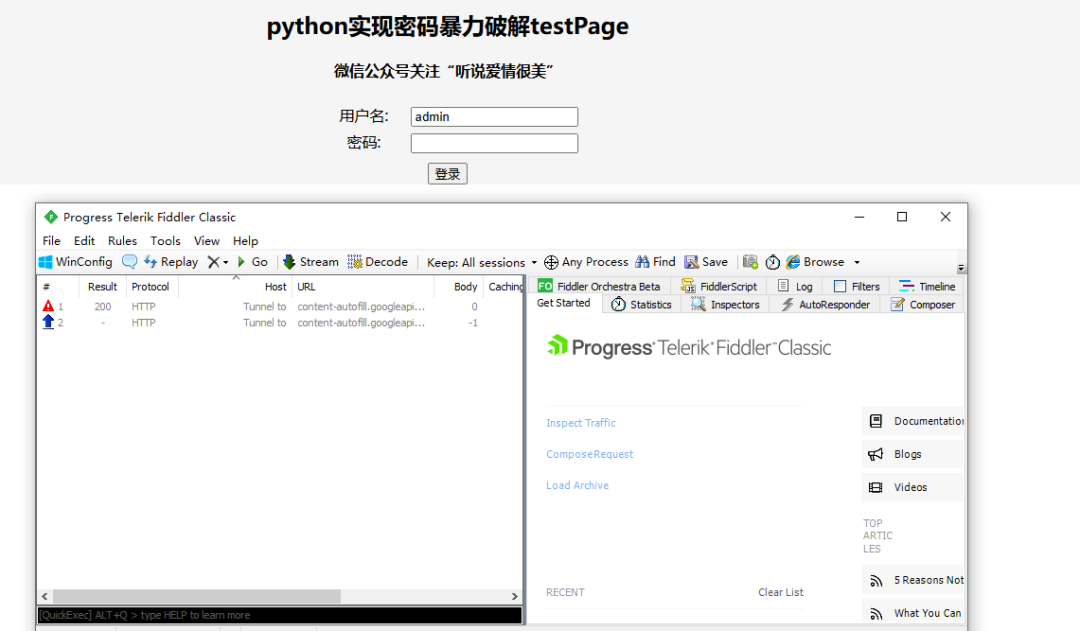Click the WinConfig toolbar button

click(76, 262)
